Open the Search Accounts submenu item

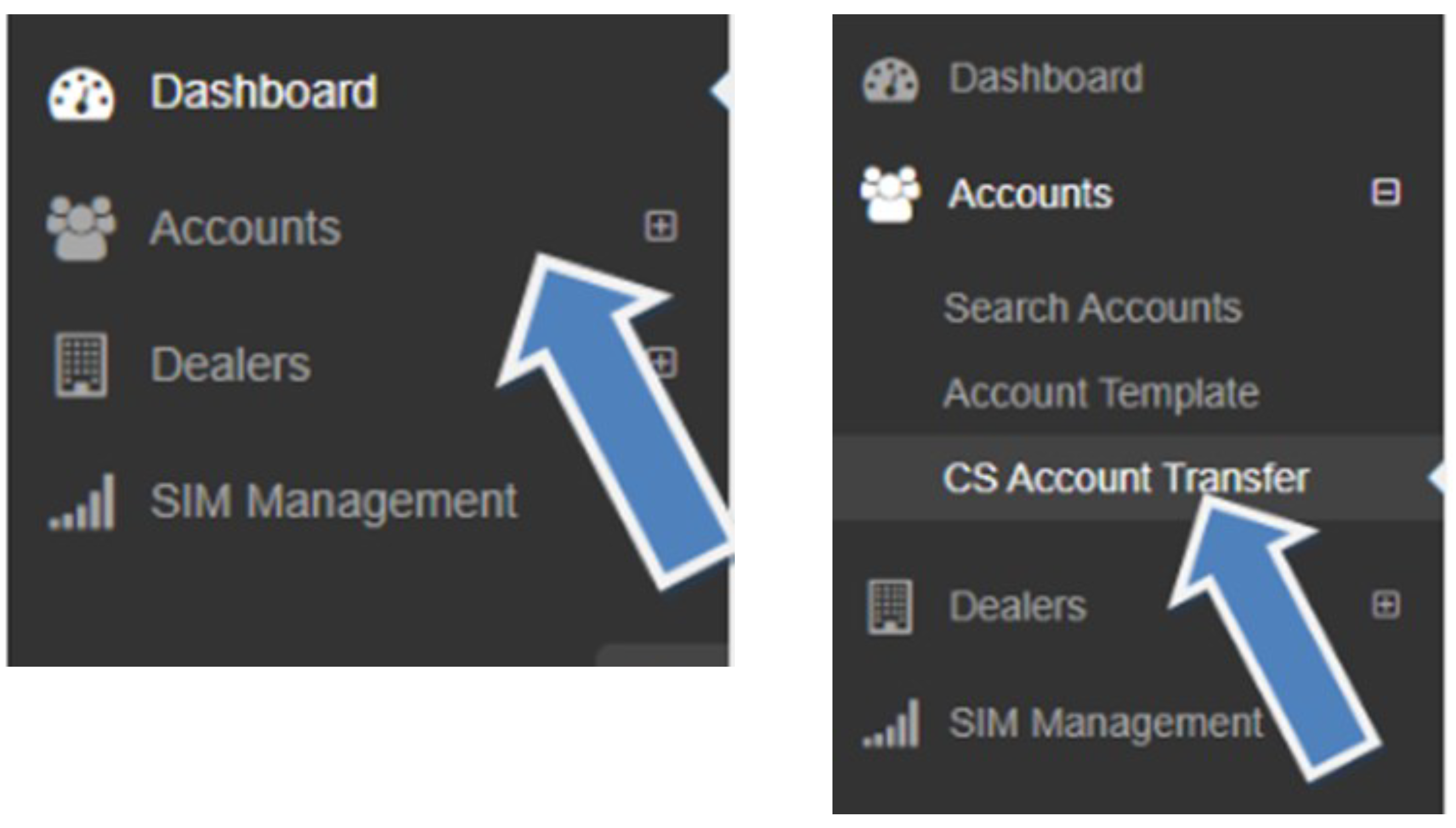point(1092,308)
